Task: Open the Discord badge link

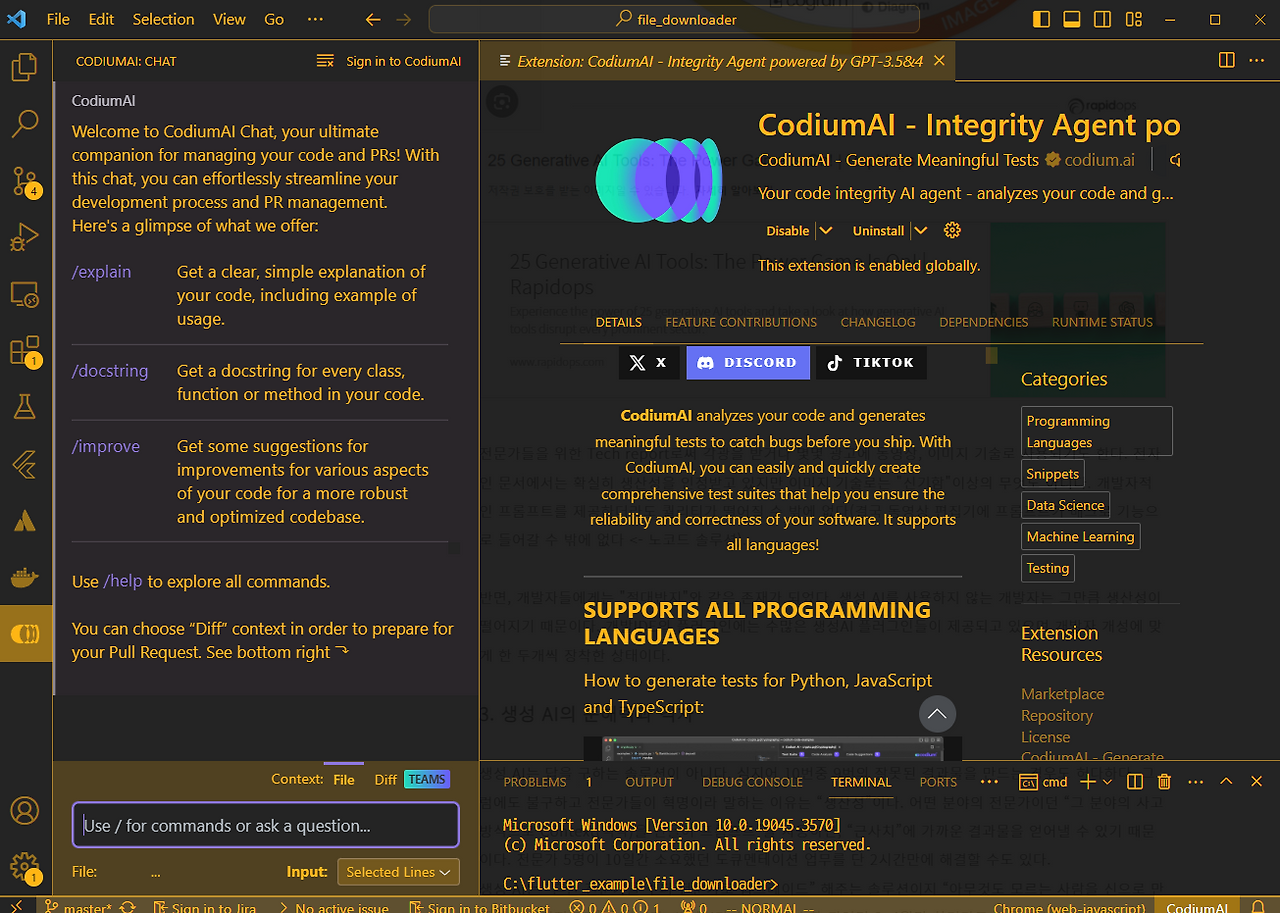Action: click(748, 362)
